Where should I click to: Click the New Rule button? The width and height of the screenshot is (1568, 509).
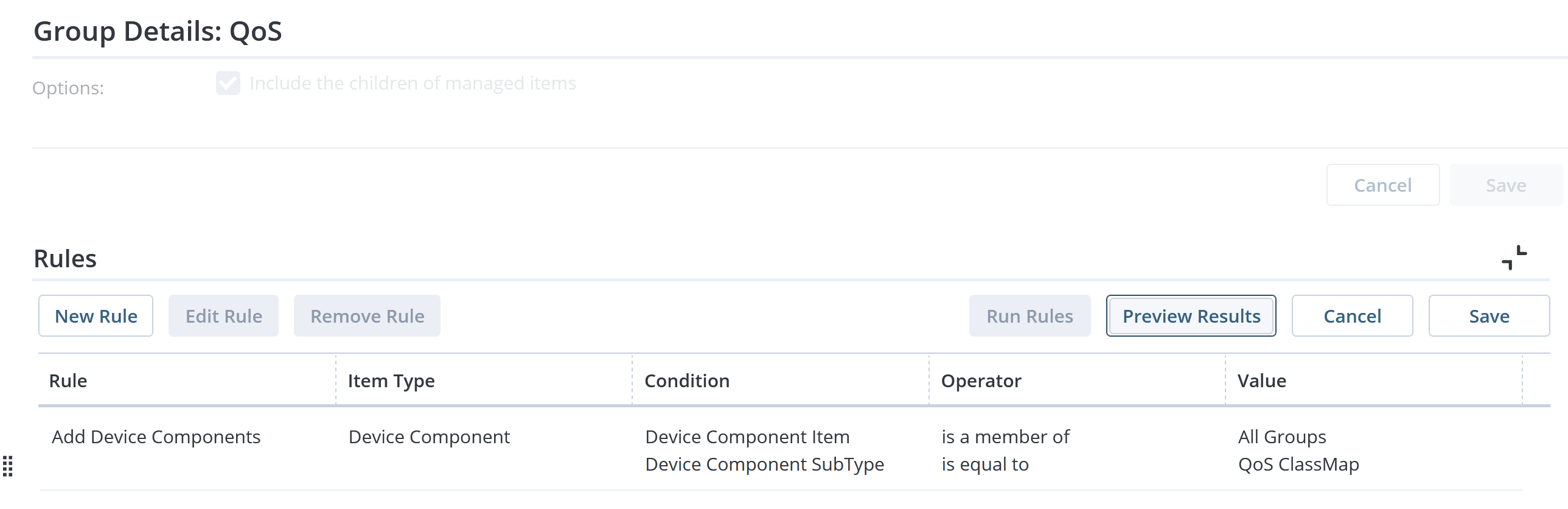(x=96, y=316)
